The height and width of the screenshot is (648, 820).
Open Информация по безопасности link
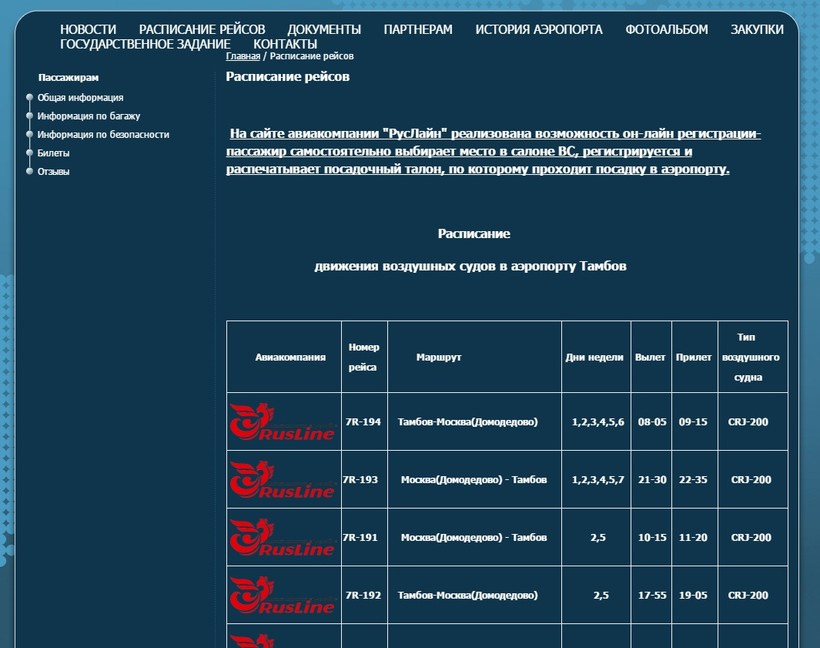[x=103, y=134]
